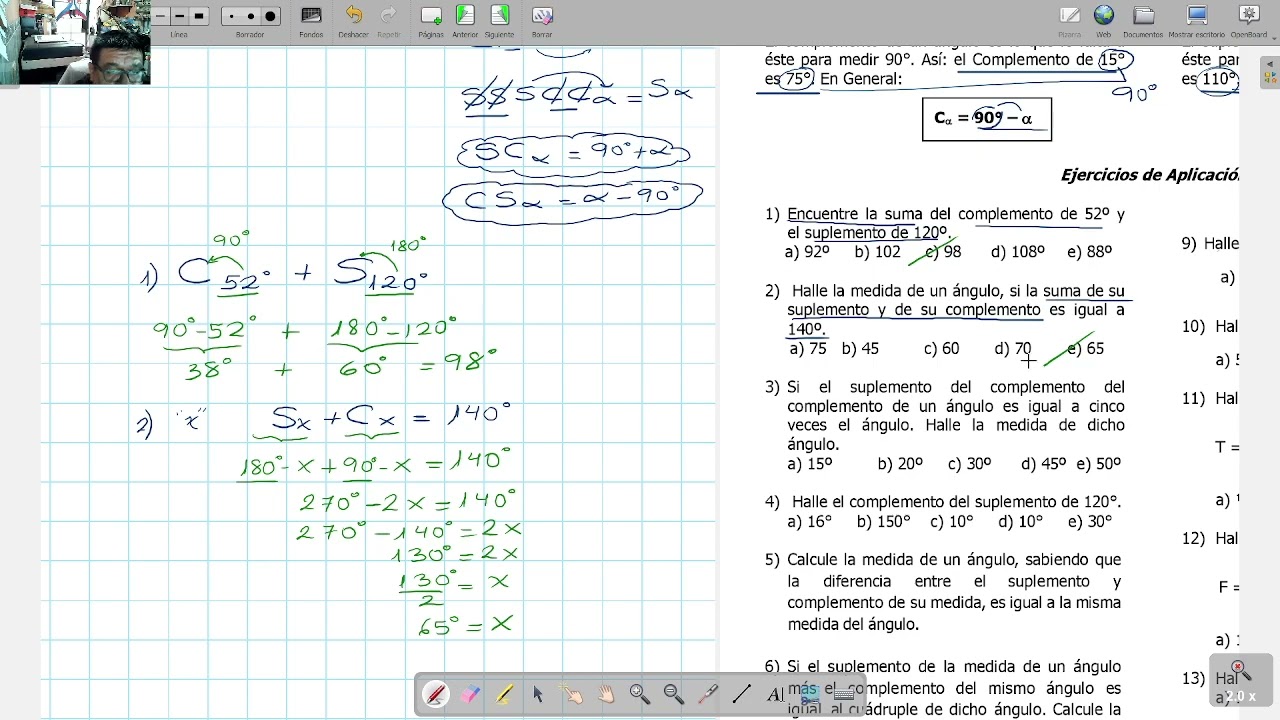This screenshot has width=1280, height=720.
Task: Click answer option e) 30° in exercise 4
Action: click(x=1090, y=522)
